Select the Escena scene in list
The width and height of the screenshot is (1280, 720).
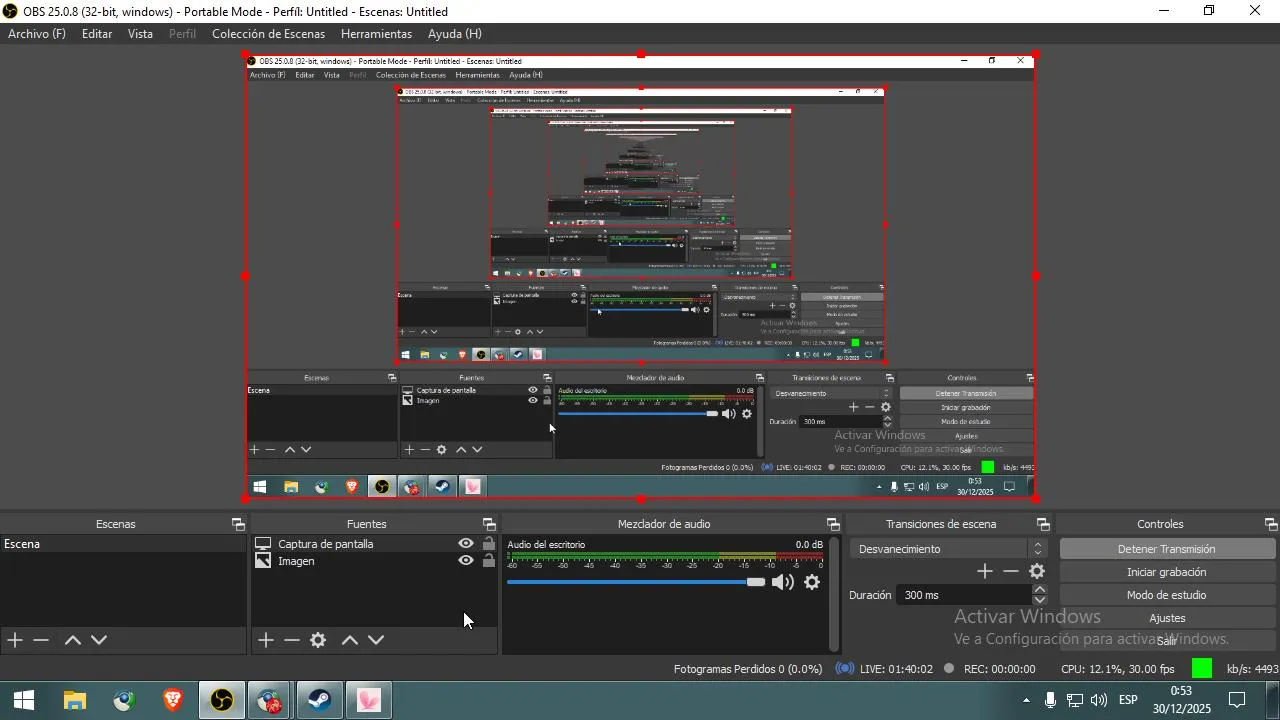(123, 544)
